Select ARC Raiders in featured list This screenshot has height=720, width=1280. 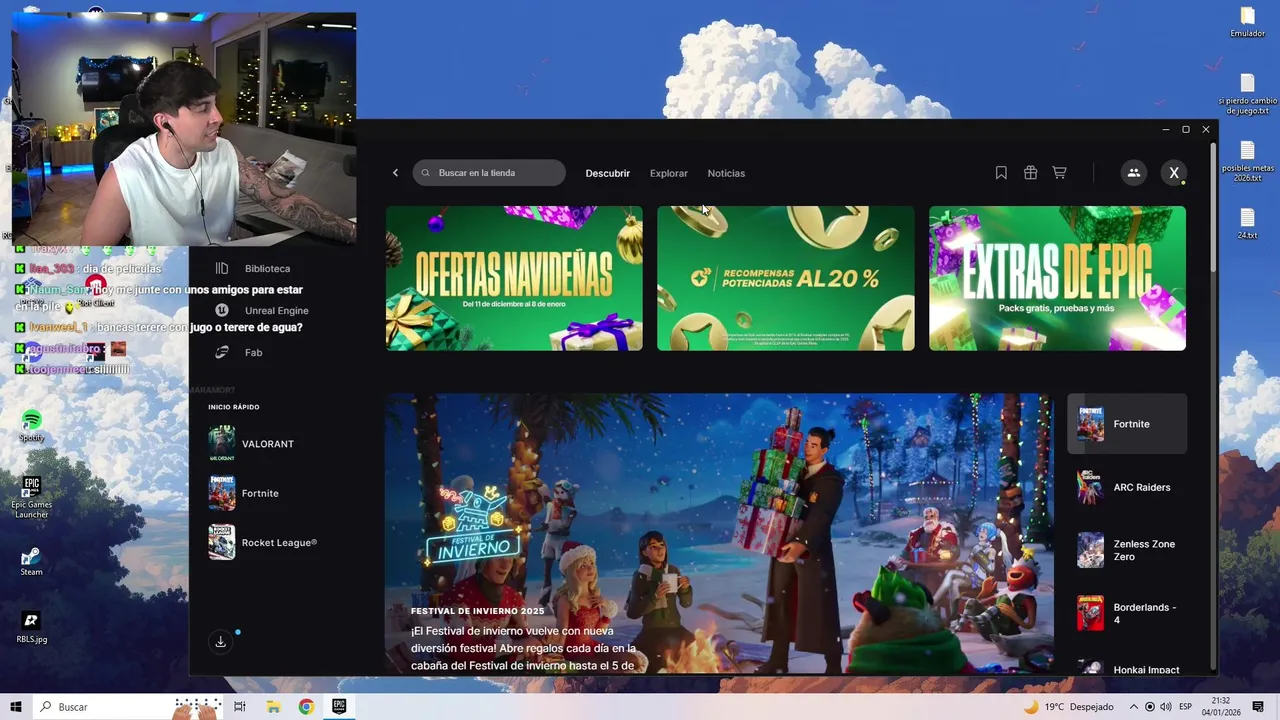pos(1127,488)
